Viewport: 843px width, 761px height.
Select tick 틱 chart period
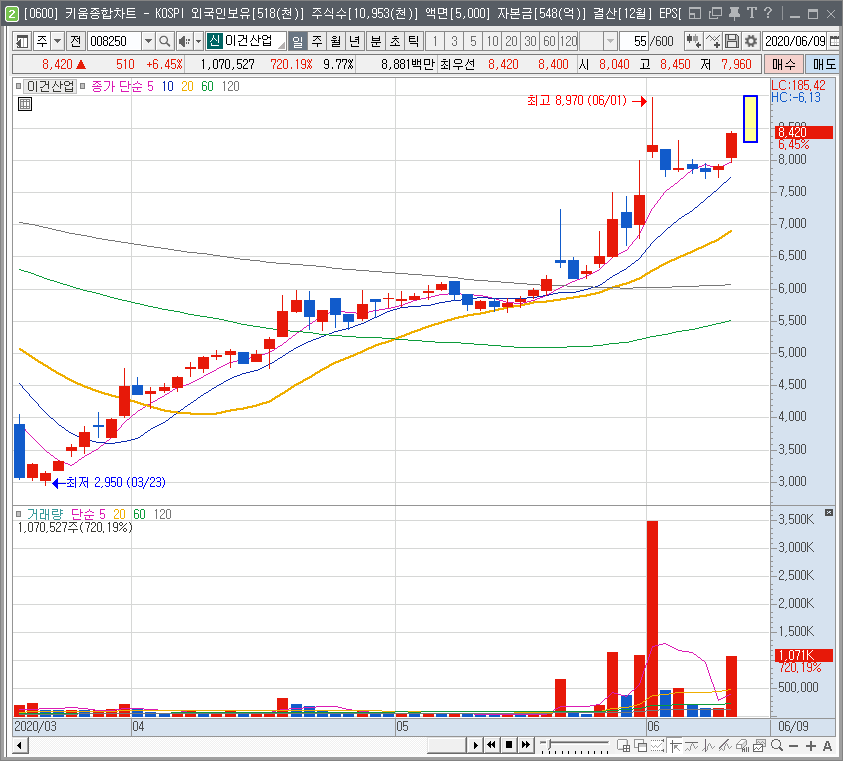click(413, 41)
